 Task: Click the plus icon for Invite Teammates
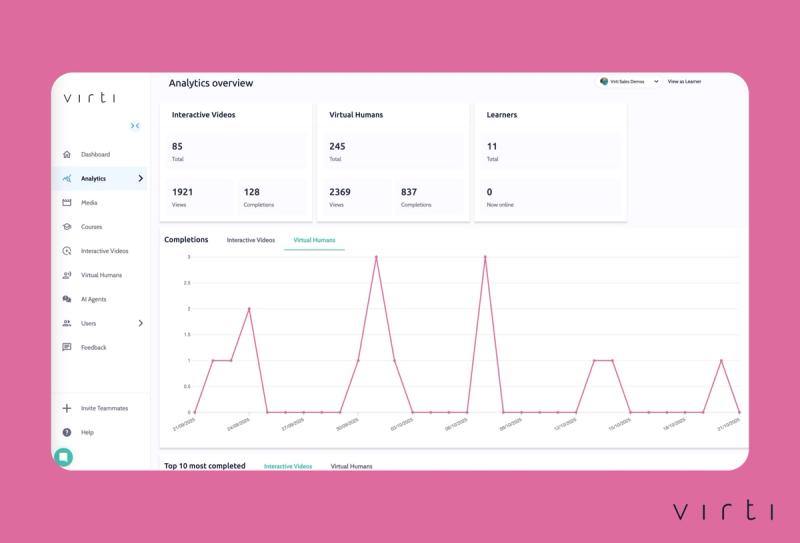[x=67, y=408]
